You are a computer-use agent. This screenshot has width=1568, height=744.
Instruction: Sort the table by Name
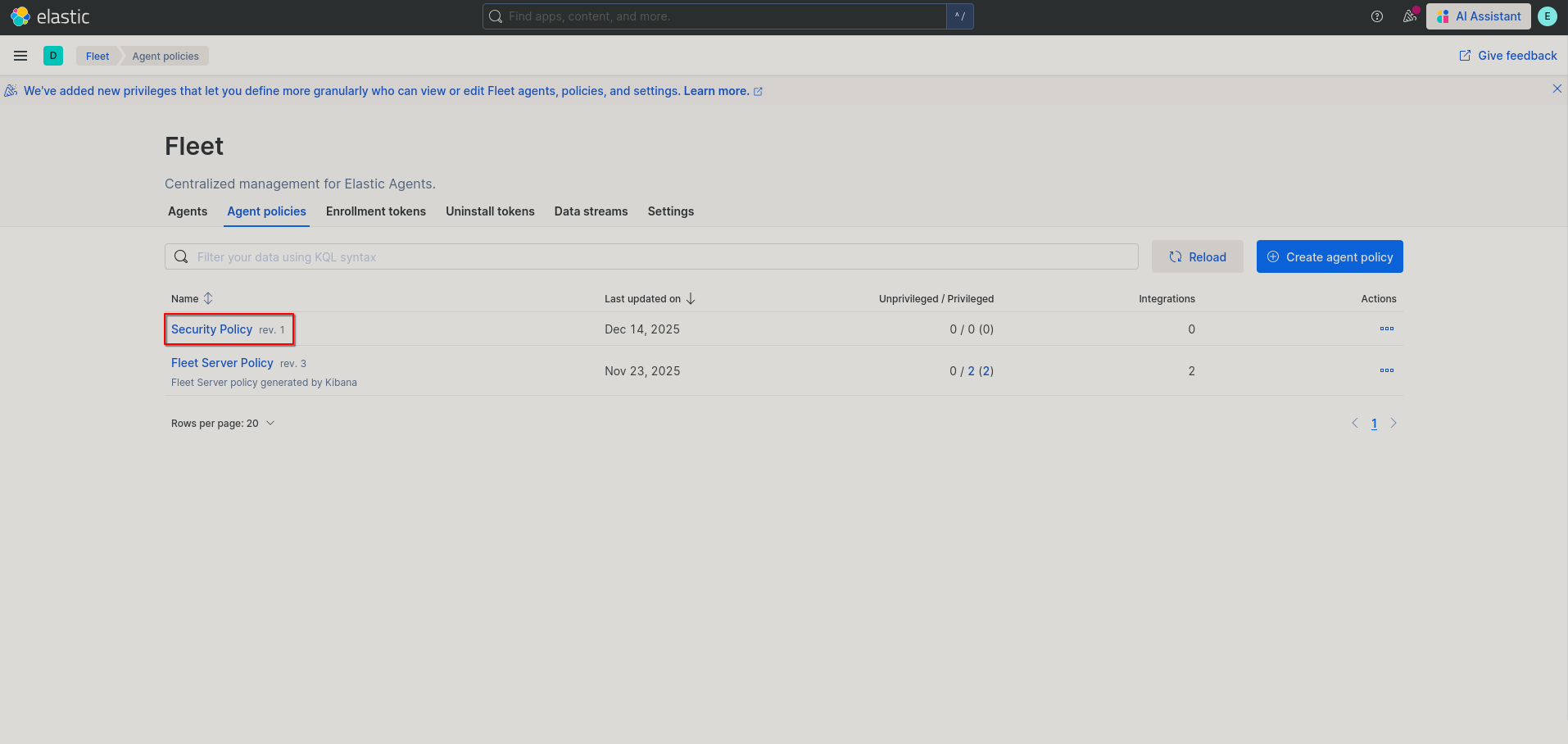click(192, 298)
